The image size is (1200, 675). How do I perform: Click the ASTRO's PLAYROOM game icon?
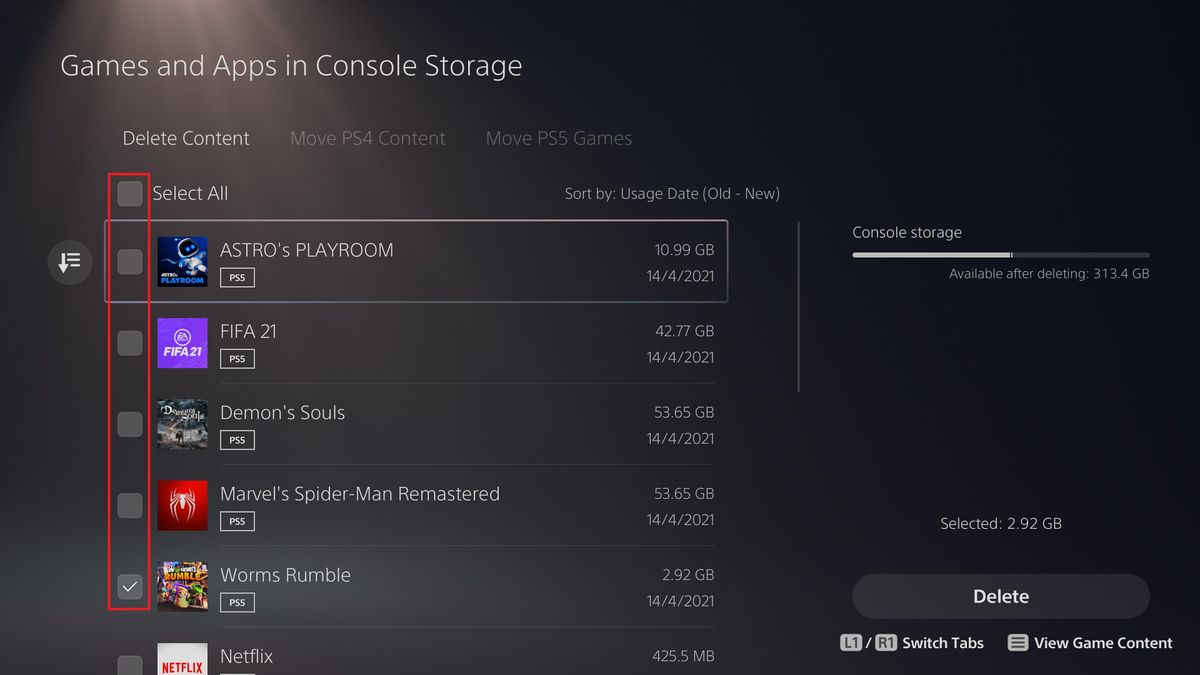[182, 262]
